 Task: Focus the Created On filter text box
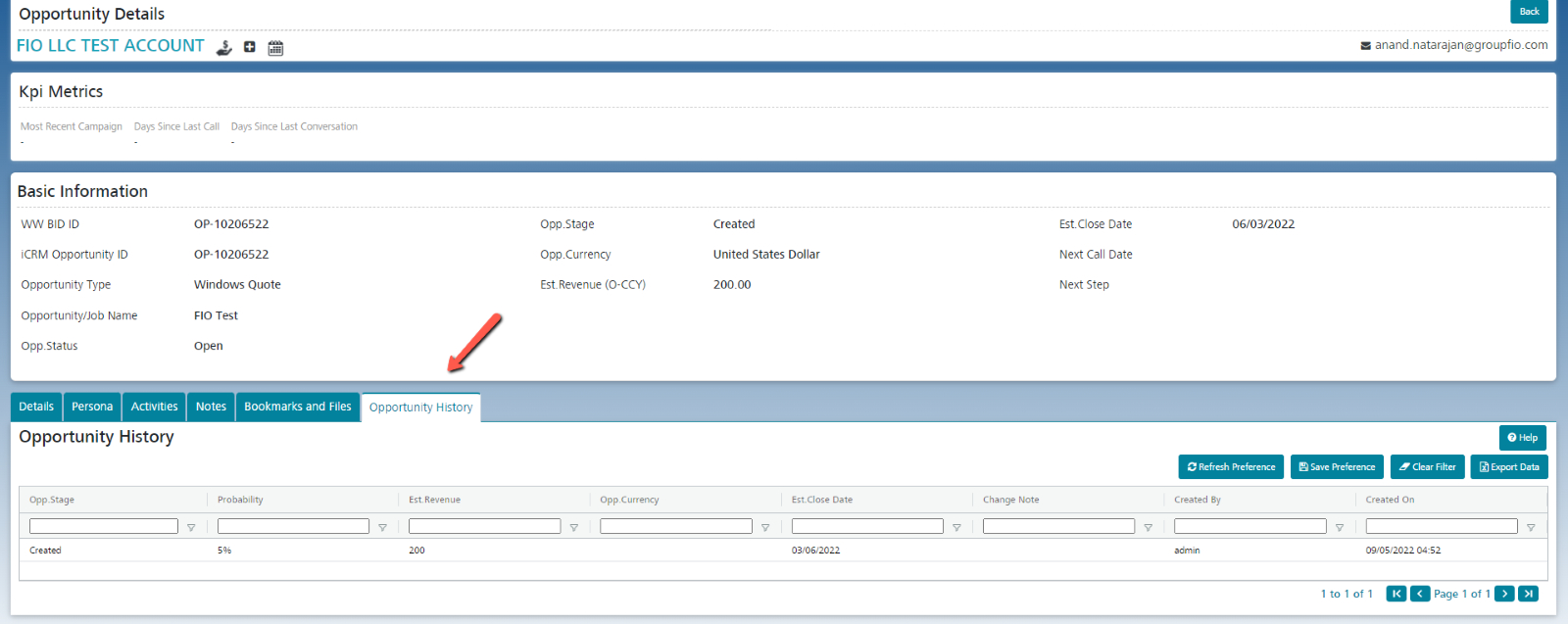click(1442, 527)
